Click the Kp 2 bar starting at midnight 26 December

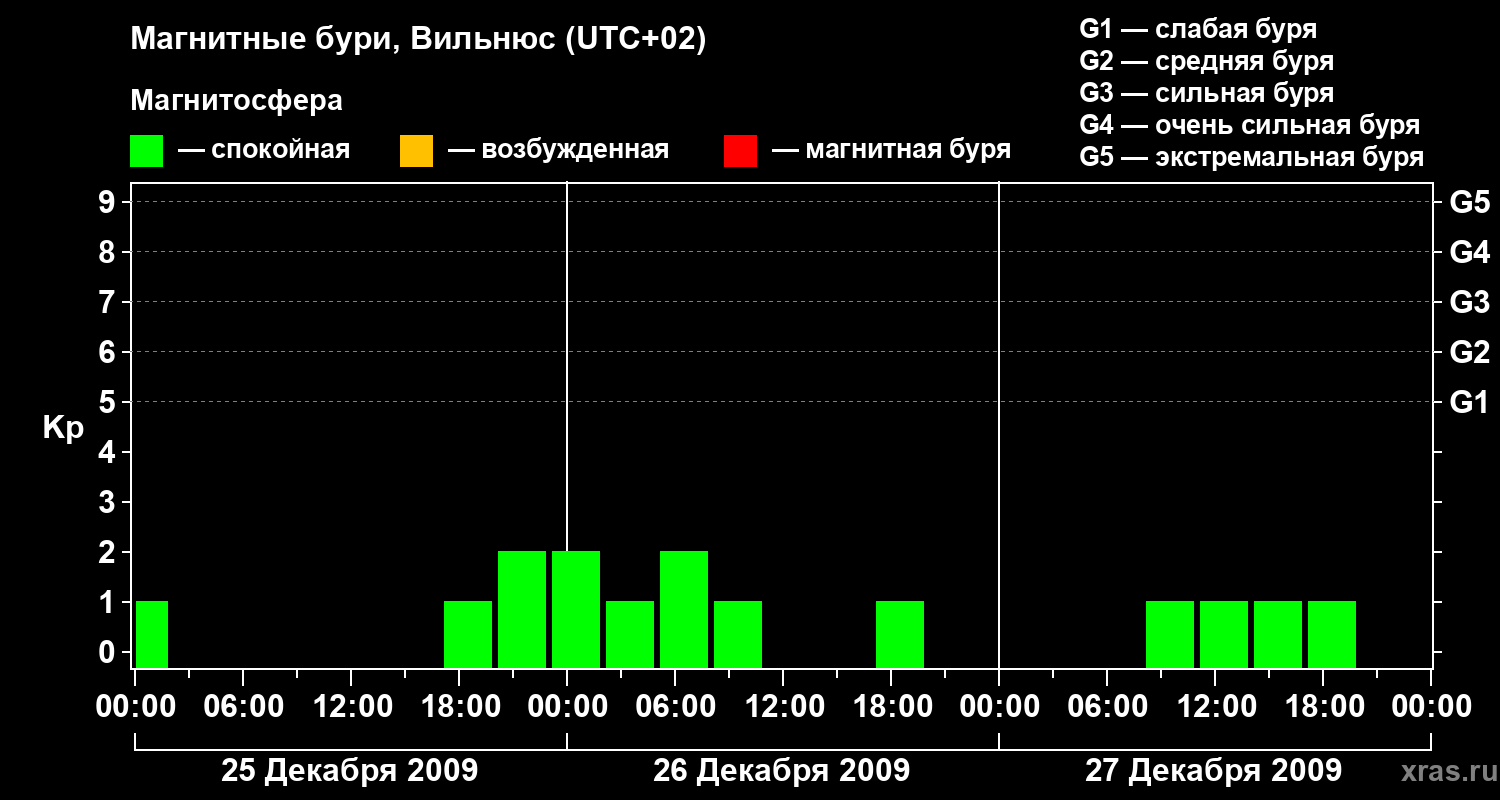coord(576,609)
